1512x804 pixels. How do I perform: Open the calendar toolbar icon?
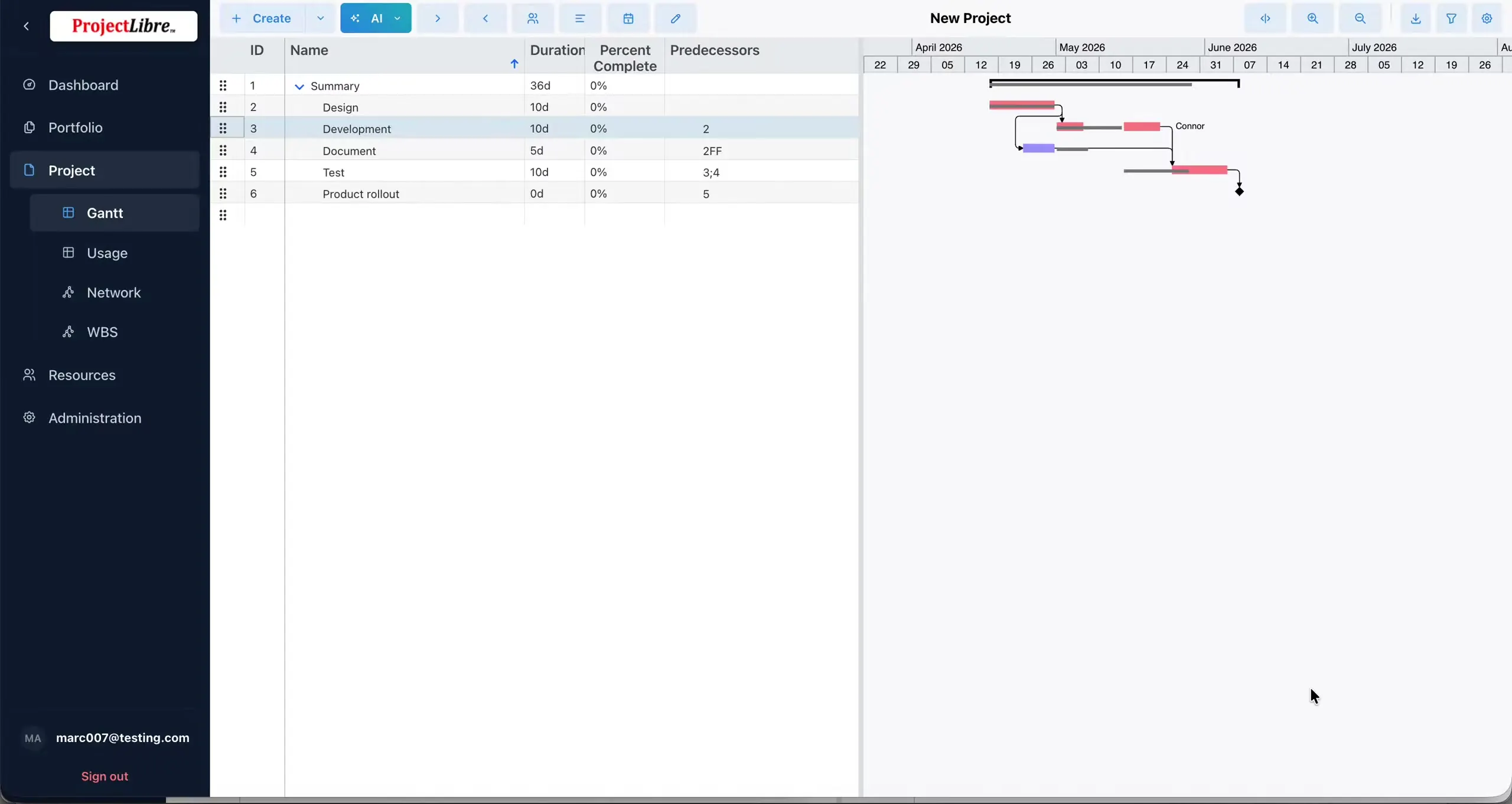coord(628,18)
